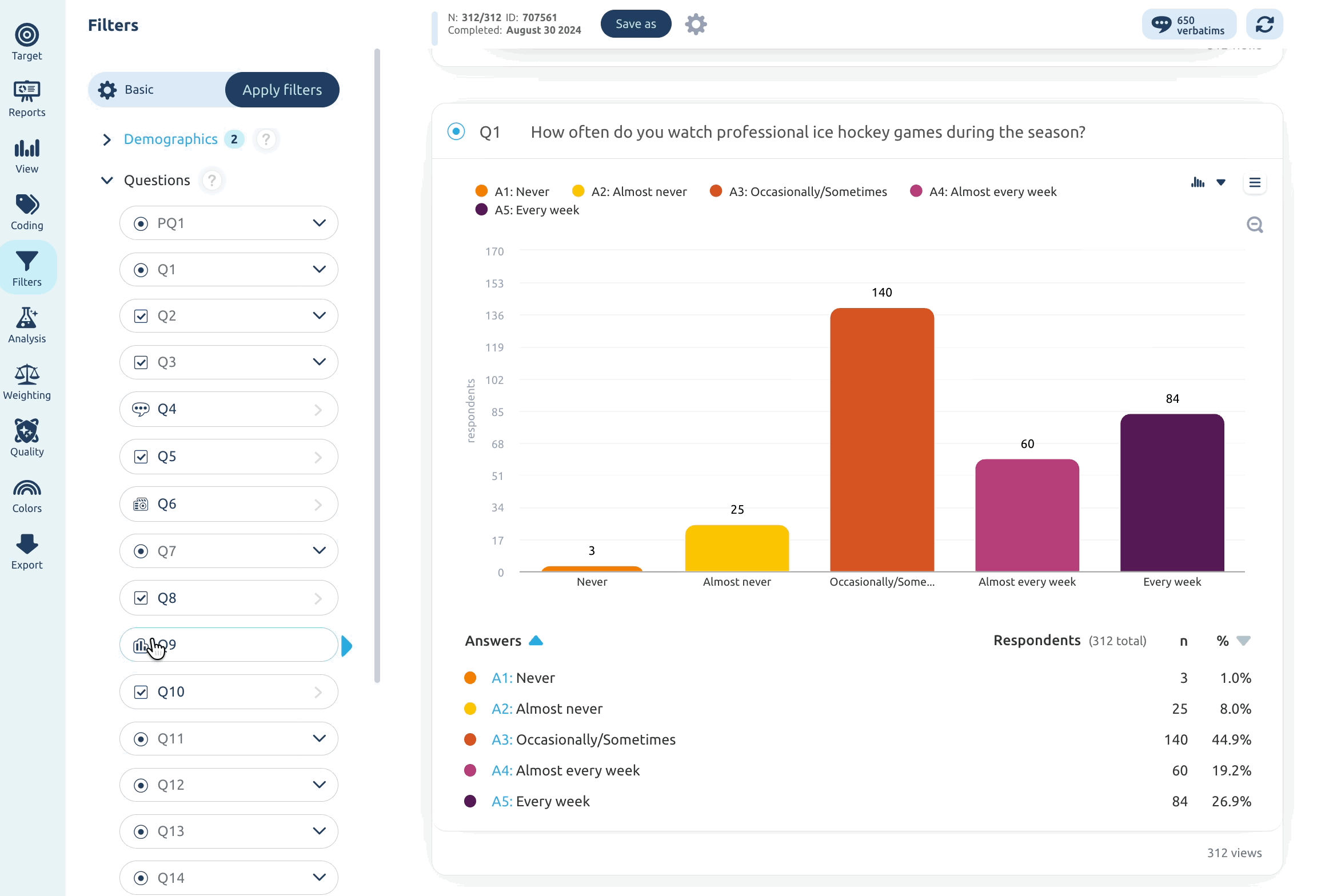Image resolution: width=1325 pixels, height=896 pixels.
Task: Open the Q4 filter item
Action: coord(229,409)
